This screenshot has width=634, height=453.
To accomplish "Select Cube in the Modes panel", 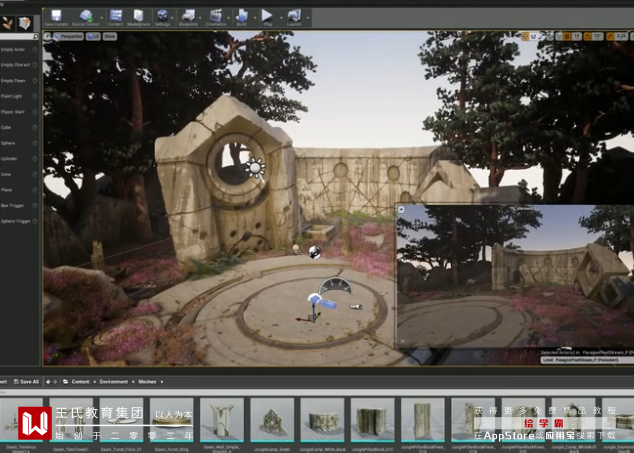I will [19, 127].
